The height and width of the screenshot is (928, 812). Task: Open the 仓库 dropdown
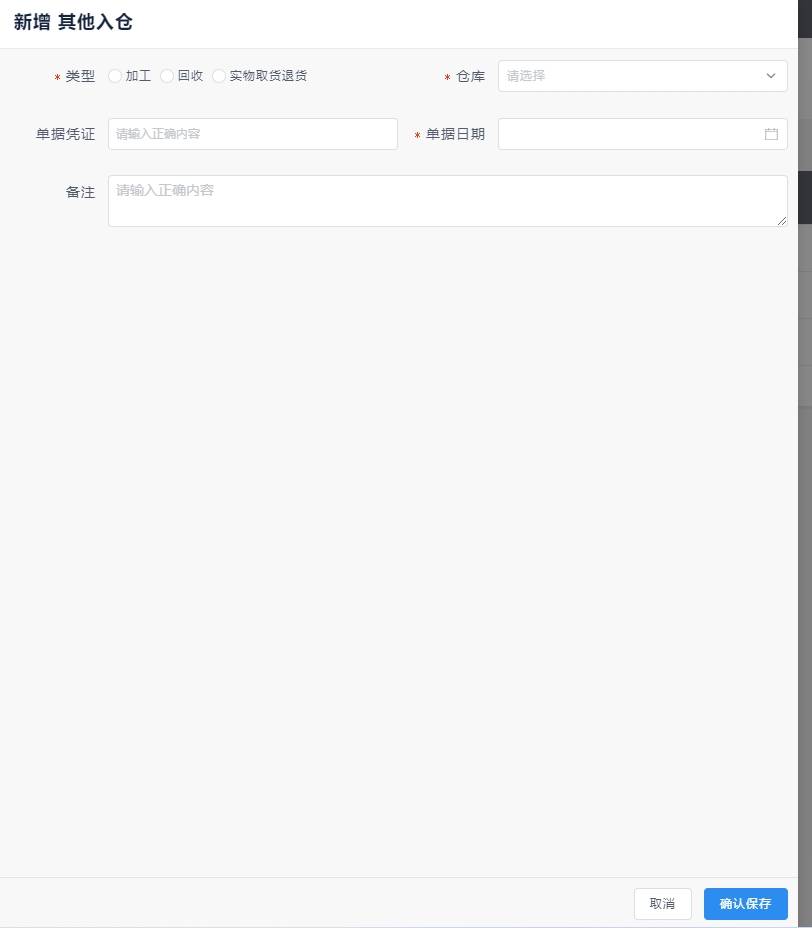pos(642,76)
